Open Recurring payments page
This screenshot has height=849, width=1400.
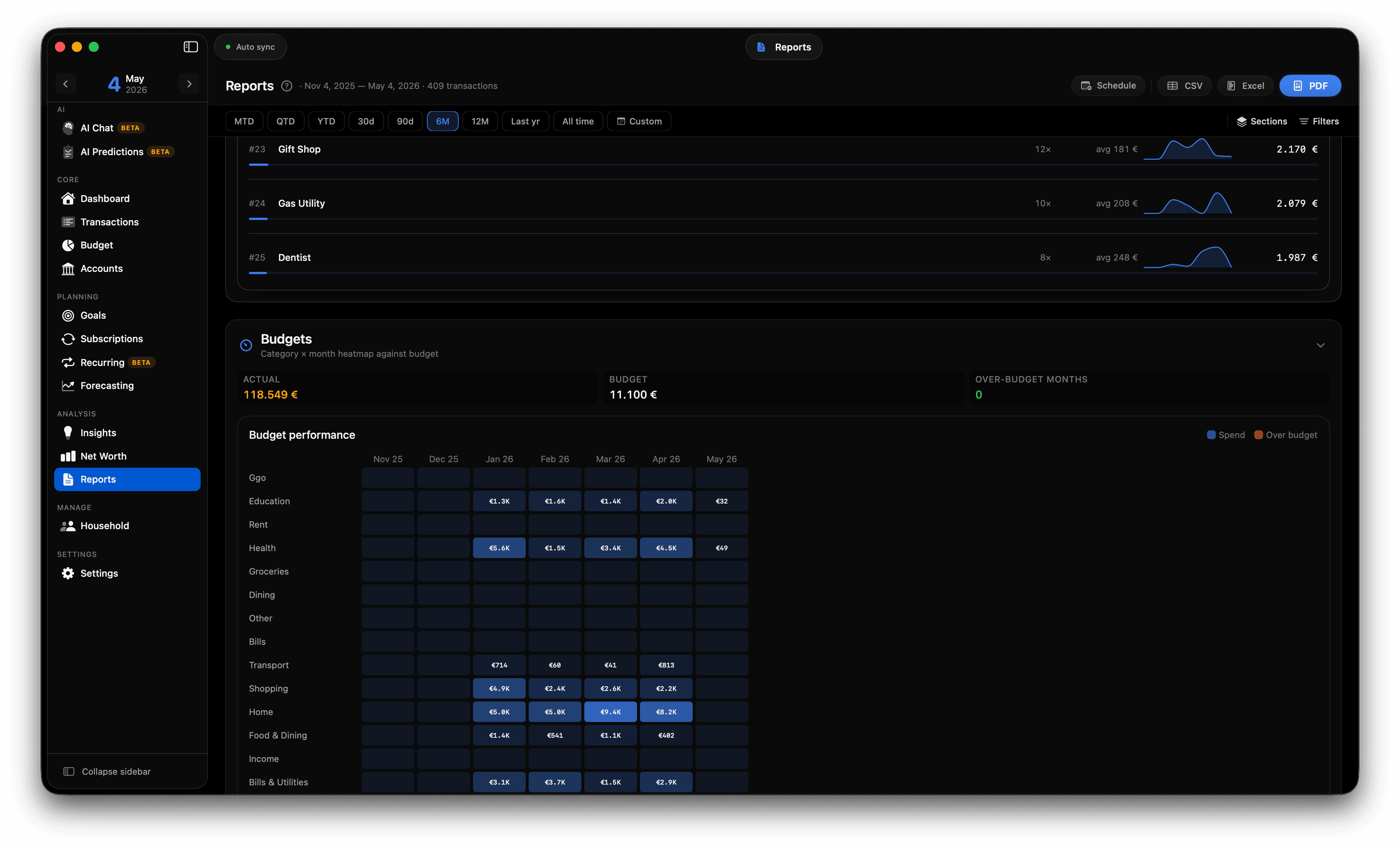point(127,362)
